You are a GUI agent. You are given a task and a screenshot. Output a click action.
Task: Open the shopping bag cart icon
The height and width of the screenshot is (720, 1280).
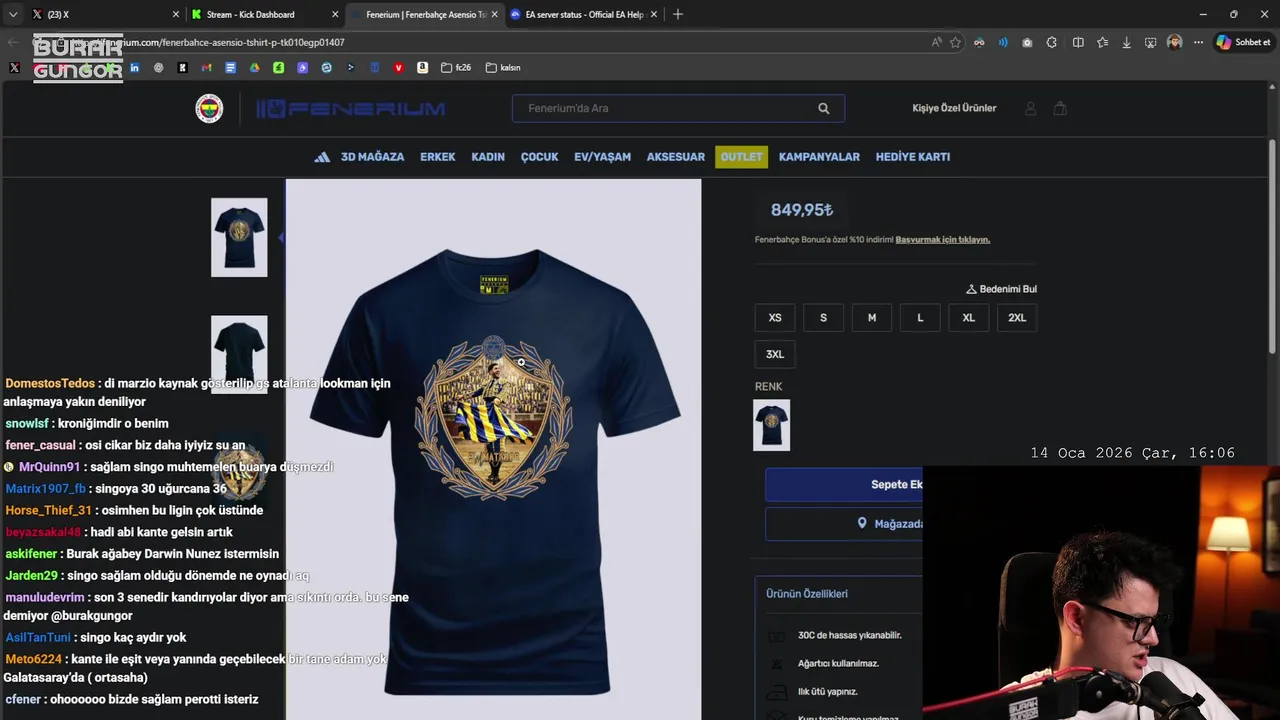(x=1060, y=108)
